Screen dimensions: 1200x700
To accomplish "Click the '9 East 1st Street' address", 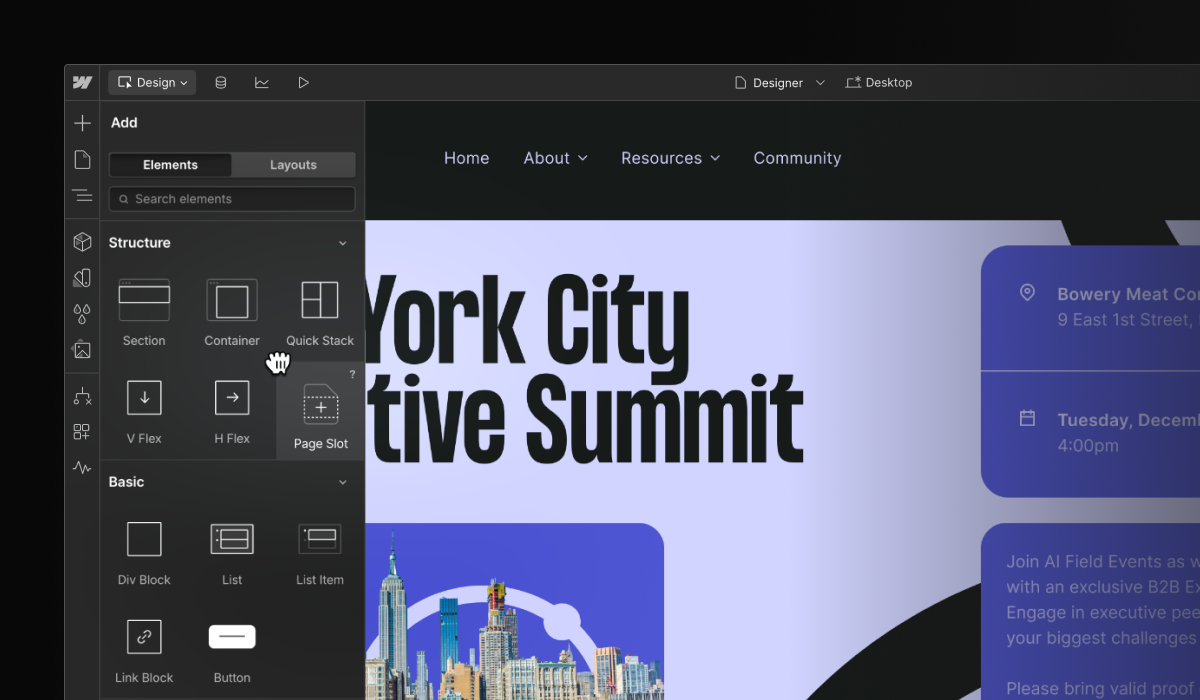I will point(1126,320).
